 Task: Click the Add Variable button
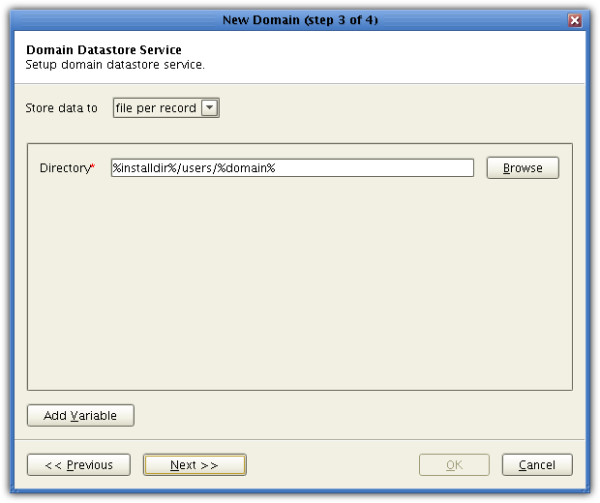click(81, 415)
